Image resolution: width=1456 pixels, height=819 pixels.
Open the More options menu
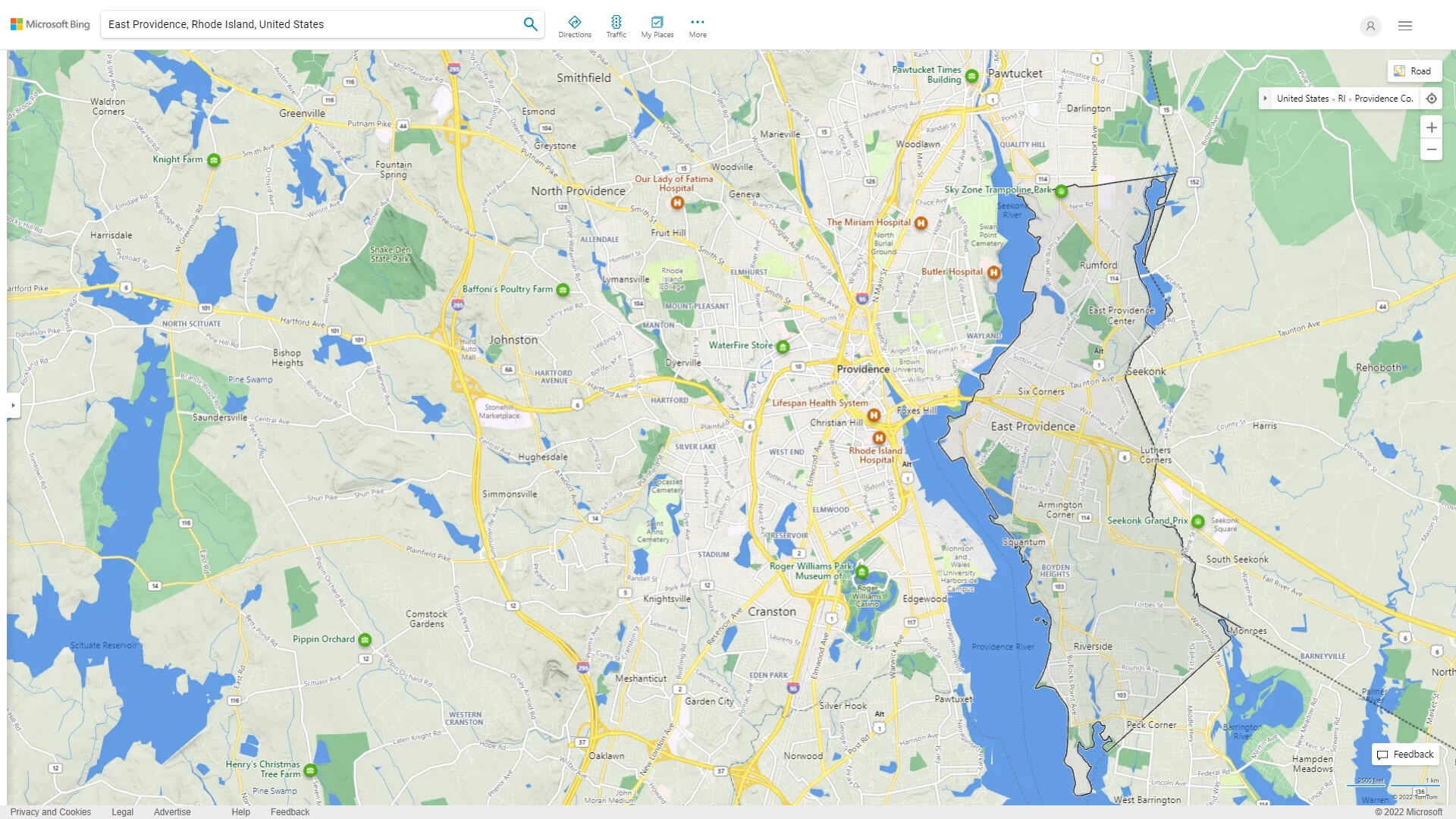click(697, 25)
